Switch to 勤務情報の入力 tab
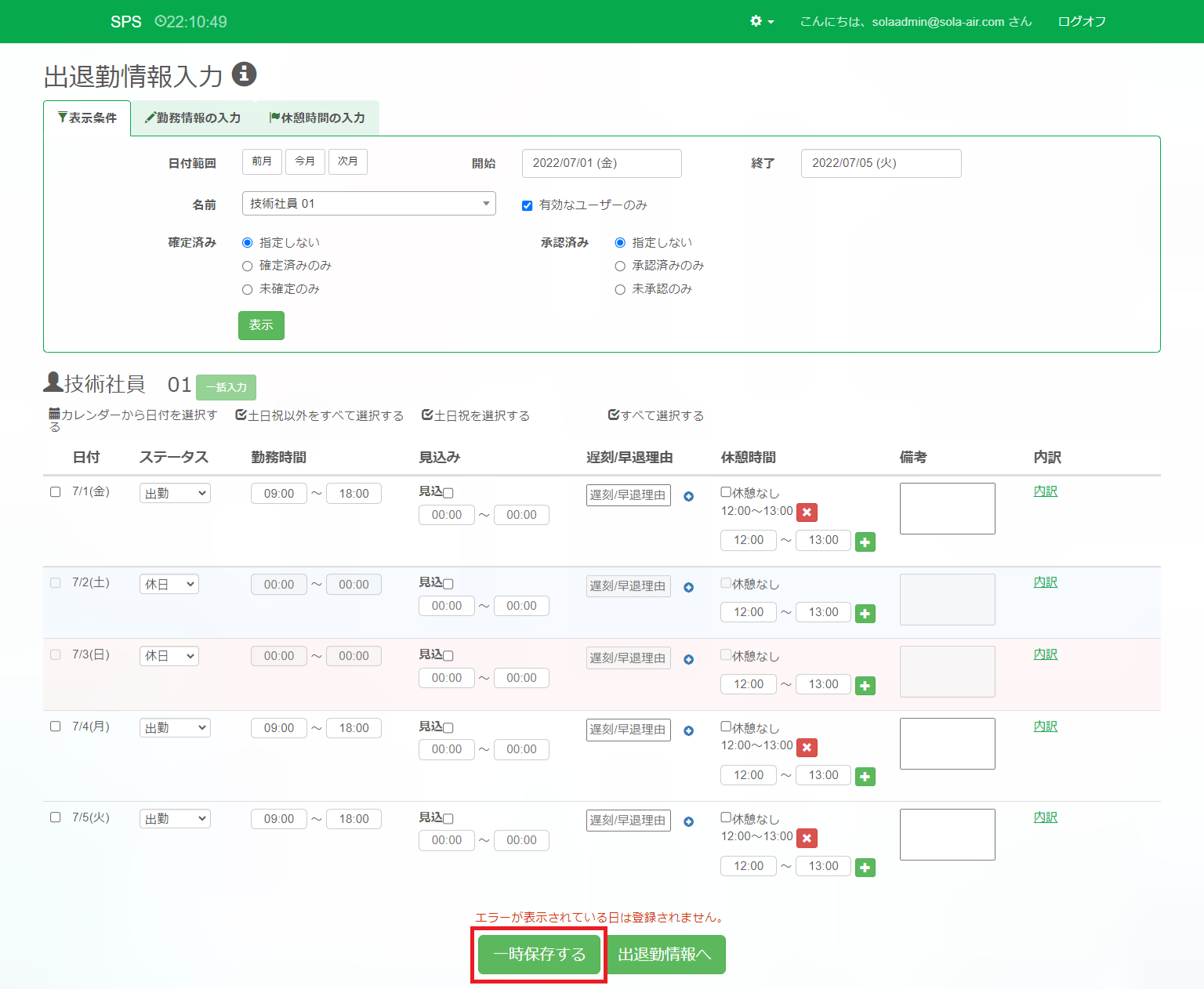The image size is (1204, 989). [x=193, y=118]
